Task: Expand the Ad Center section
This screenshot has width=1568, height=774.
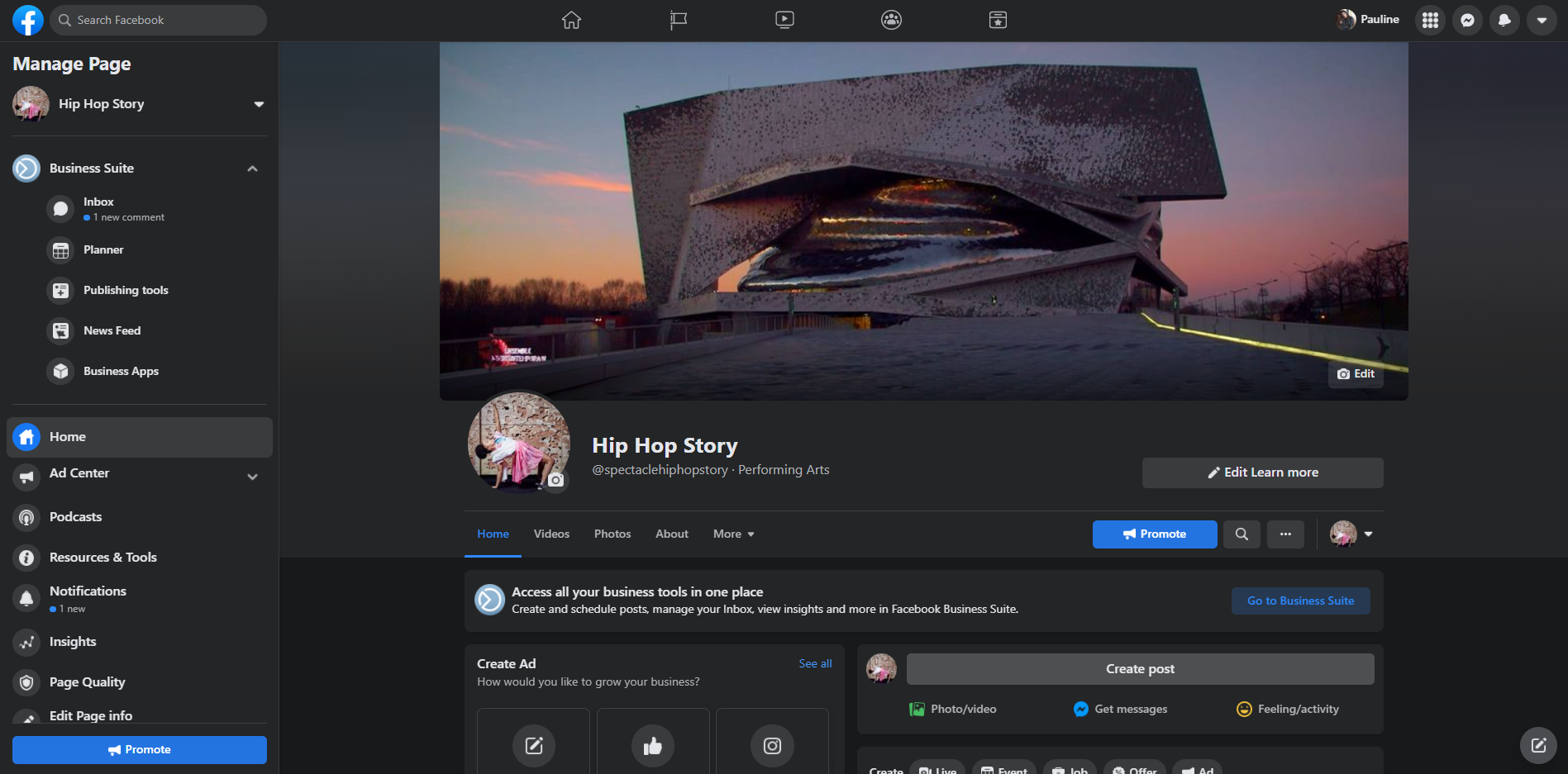Action: click(252, 477)
